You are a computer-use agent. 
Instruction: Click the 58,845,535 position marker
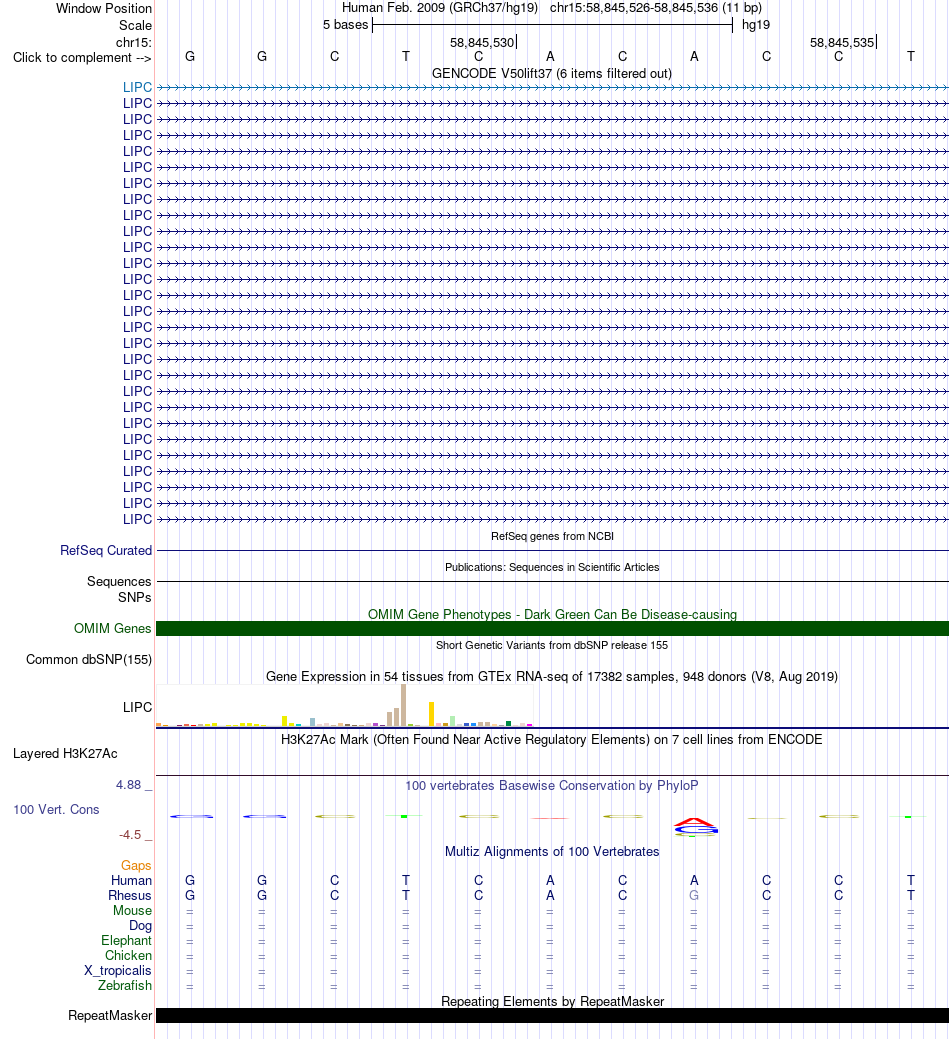[x=842, y=42]
